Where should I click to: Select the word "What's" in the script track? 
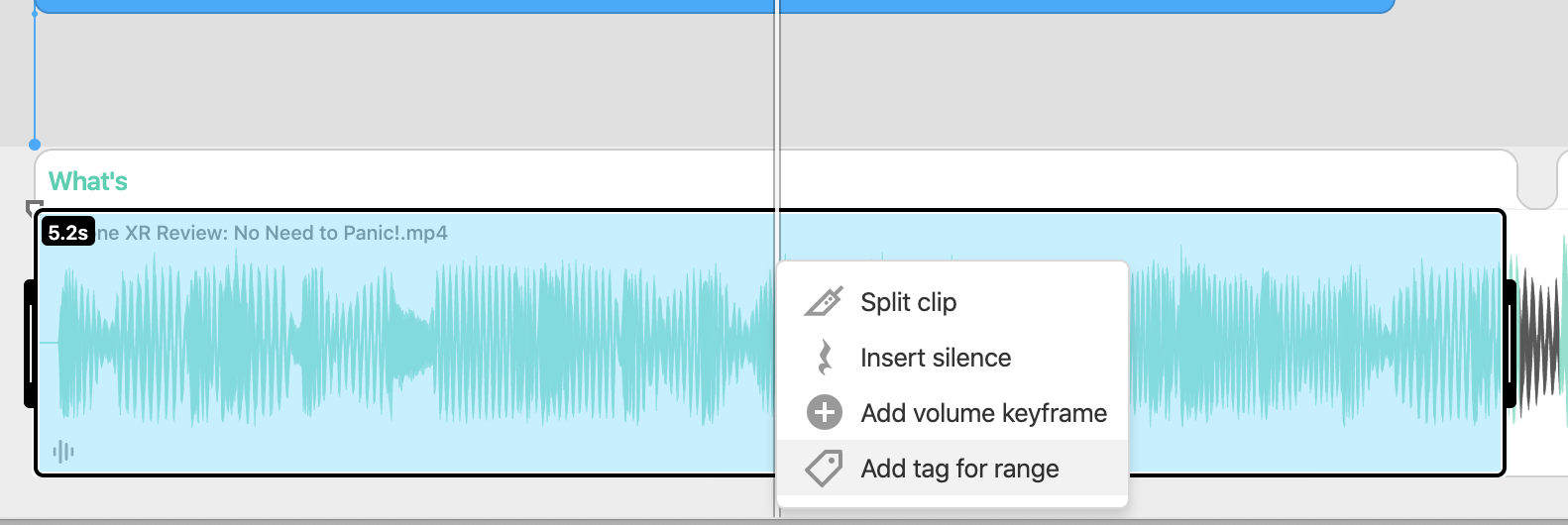click(x=88, y=181)
